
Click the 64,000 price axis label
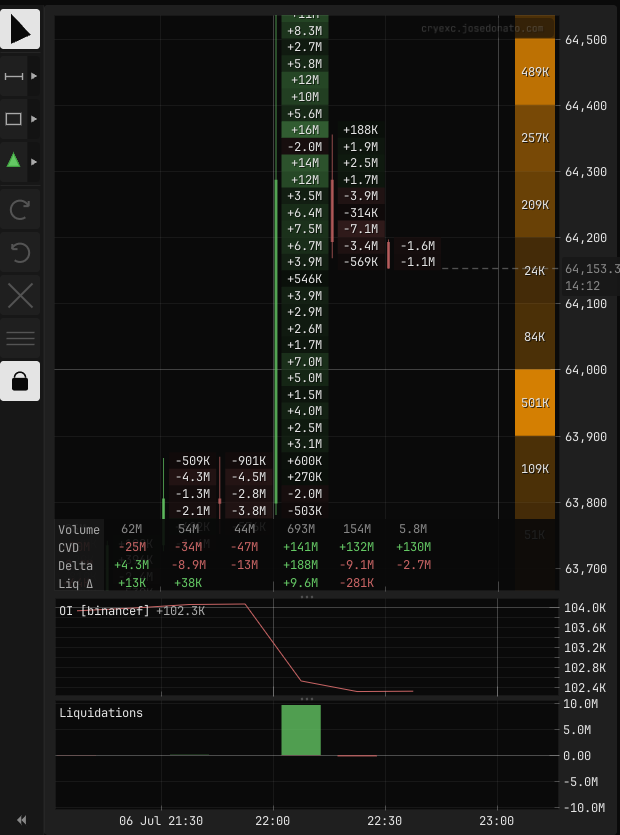[586, 370]
